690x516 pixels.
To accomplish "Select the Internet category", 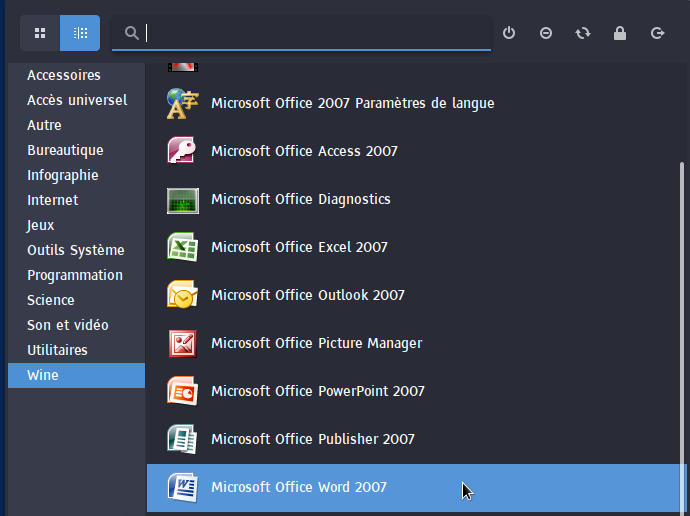I will tap(53, 200).
